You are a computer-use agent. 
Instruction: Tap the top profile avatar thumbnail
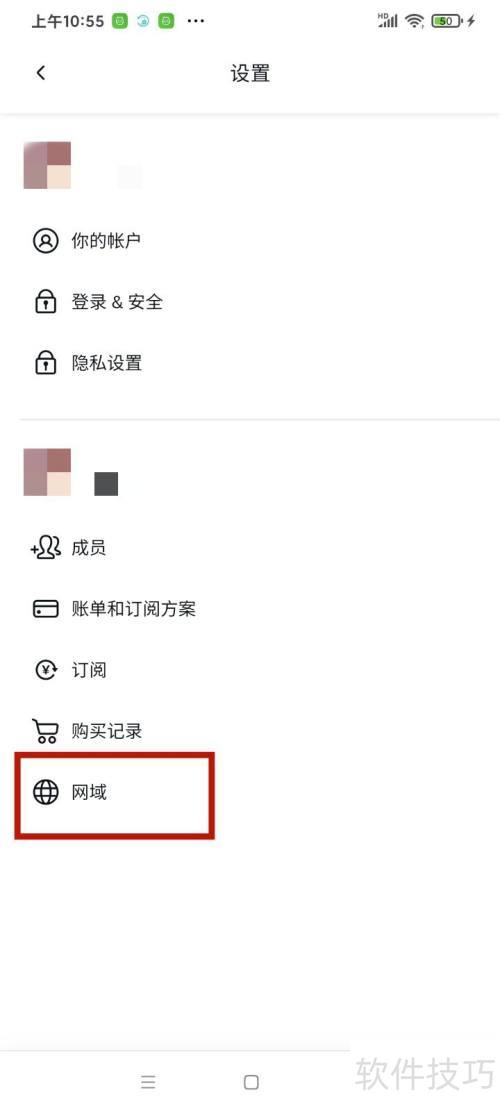pos(47,165)
